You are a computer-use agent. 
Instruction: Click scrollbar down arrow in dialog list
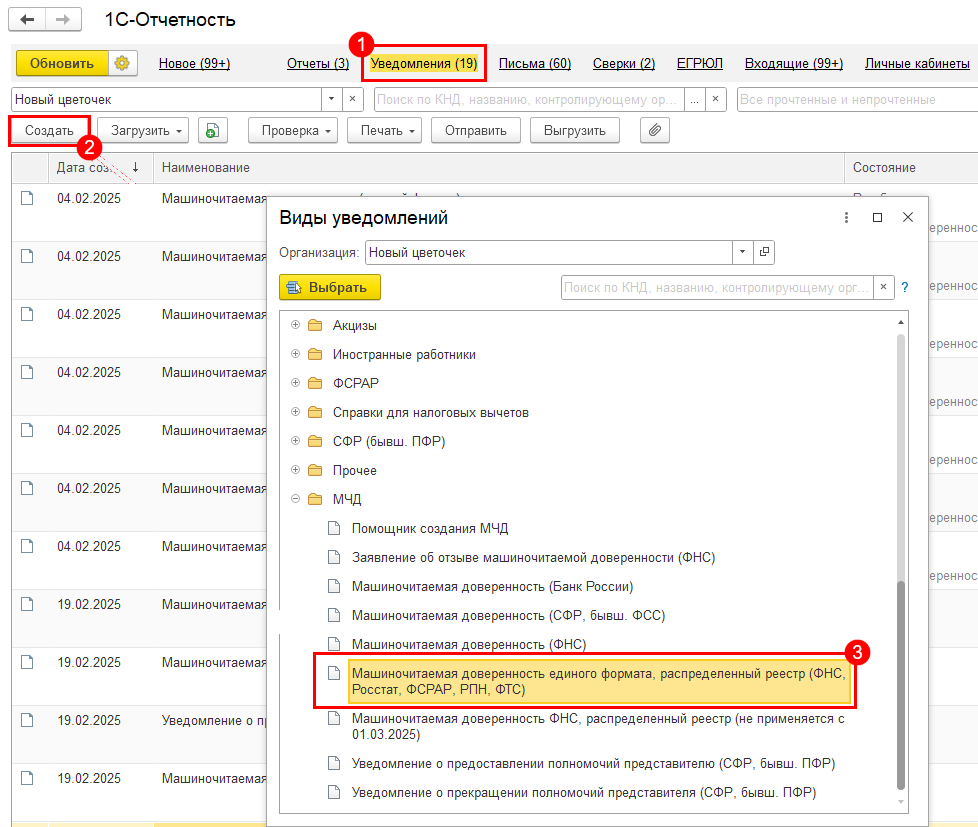click(x=901, y=802)
